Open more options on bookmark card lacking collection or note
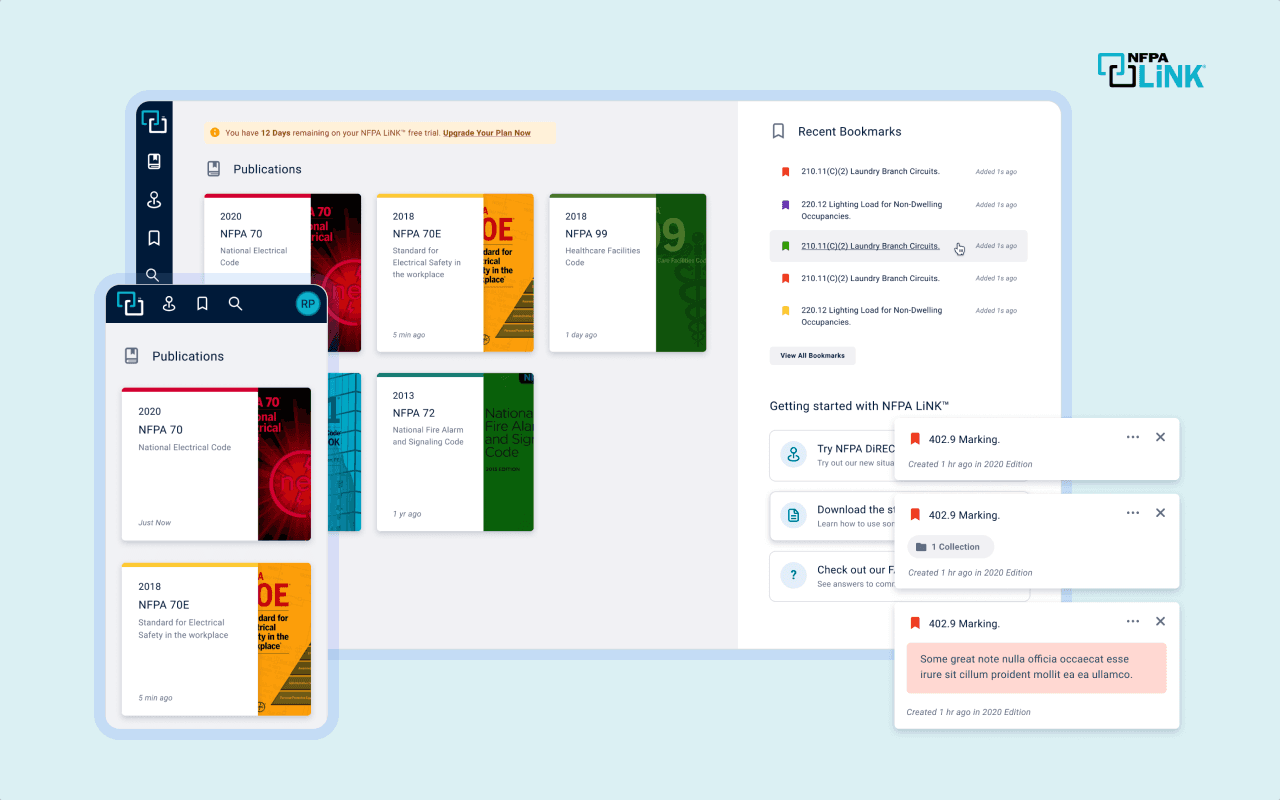Image resolution: width=1280 pixels, height=800 pixels. [x=1133, y=437]
